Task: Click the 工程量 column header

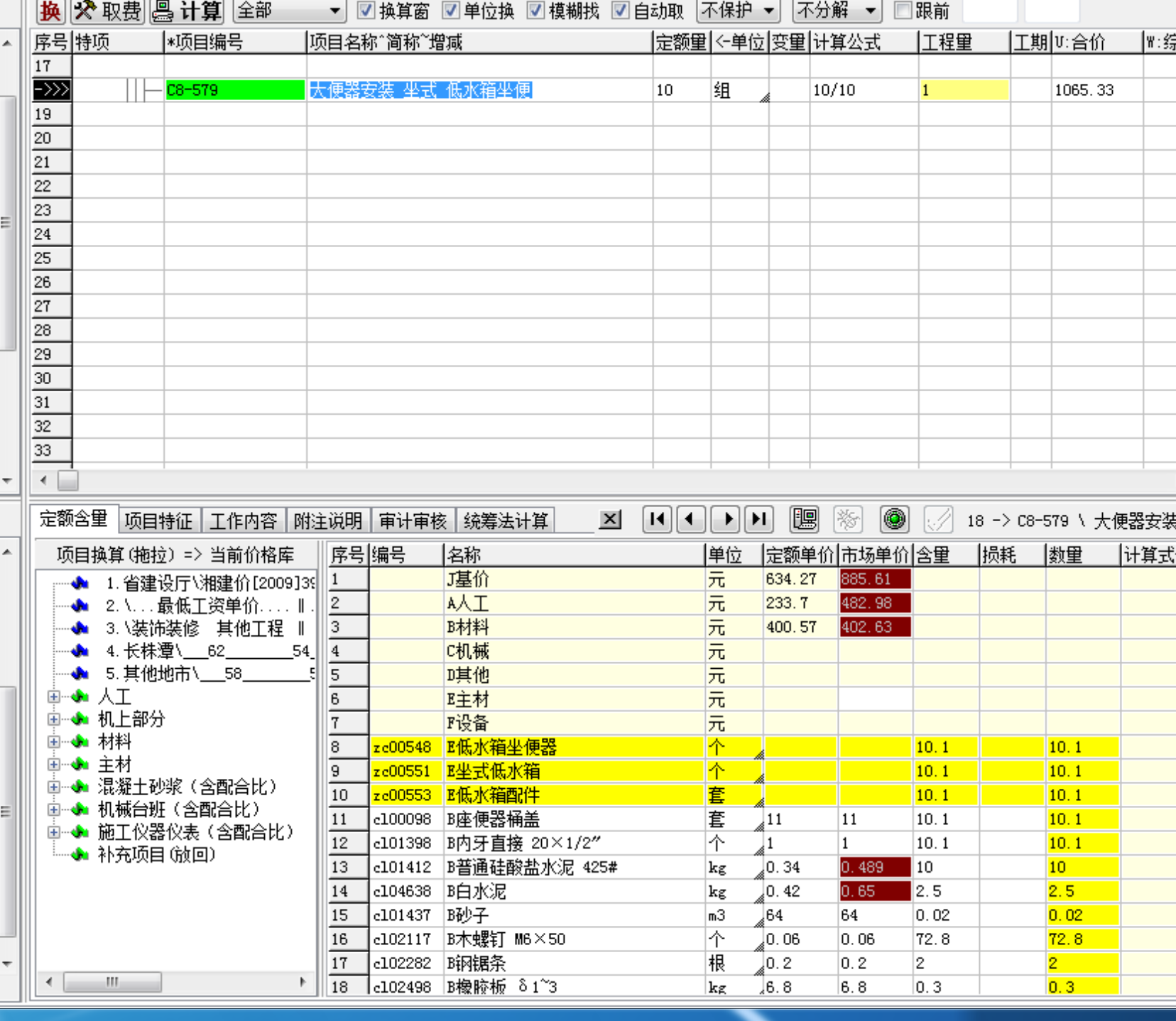Action: coord(964,43)
